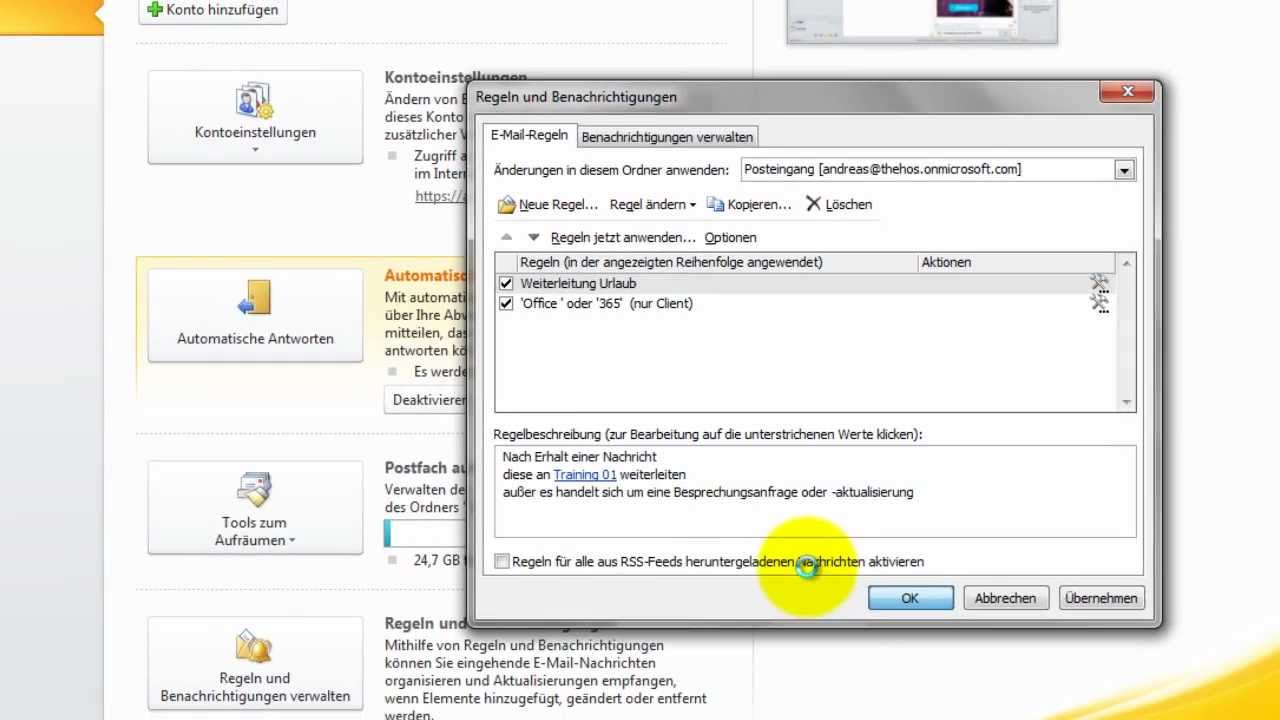Viewport: 1280px width, 720px height.
Task: Click the Regeln und Benachrichtigungen verwalten icon
Action: pyautogui.click(x=255, y=646)
